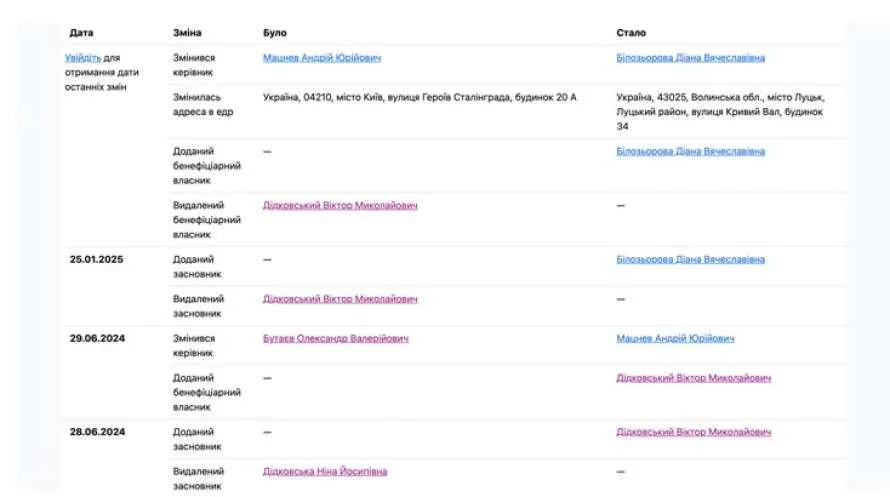The image size is (890, 497).
Task: Click the Увійдіть login link
Action: coord(83,58)
